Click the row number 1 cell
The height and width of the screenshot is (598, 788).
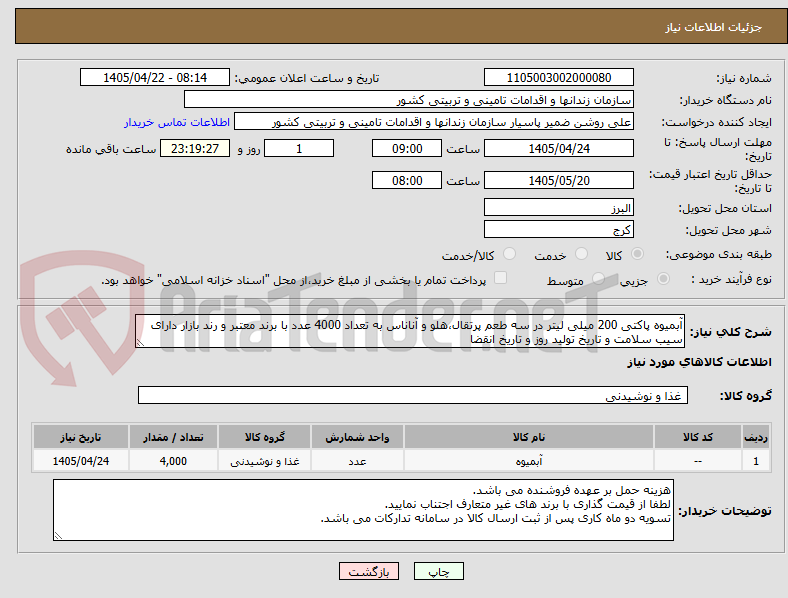756,460
